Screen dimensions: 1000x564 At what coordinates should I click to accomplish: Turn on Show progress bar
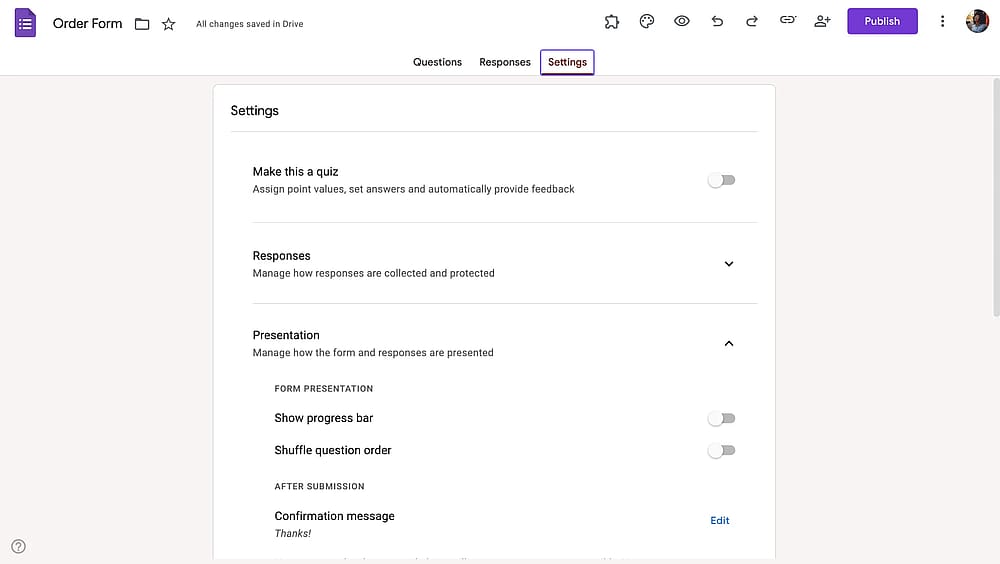[x=721, y=419]
